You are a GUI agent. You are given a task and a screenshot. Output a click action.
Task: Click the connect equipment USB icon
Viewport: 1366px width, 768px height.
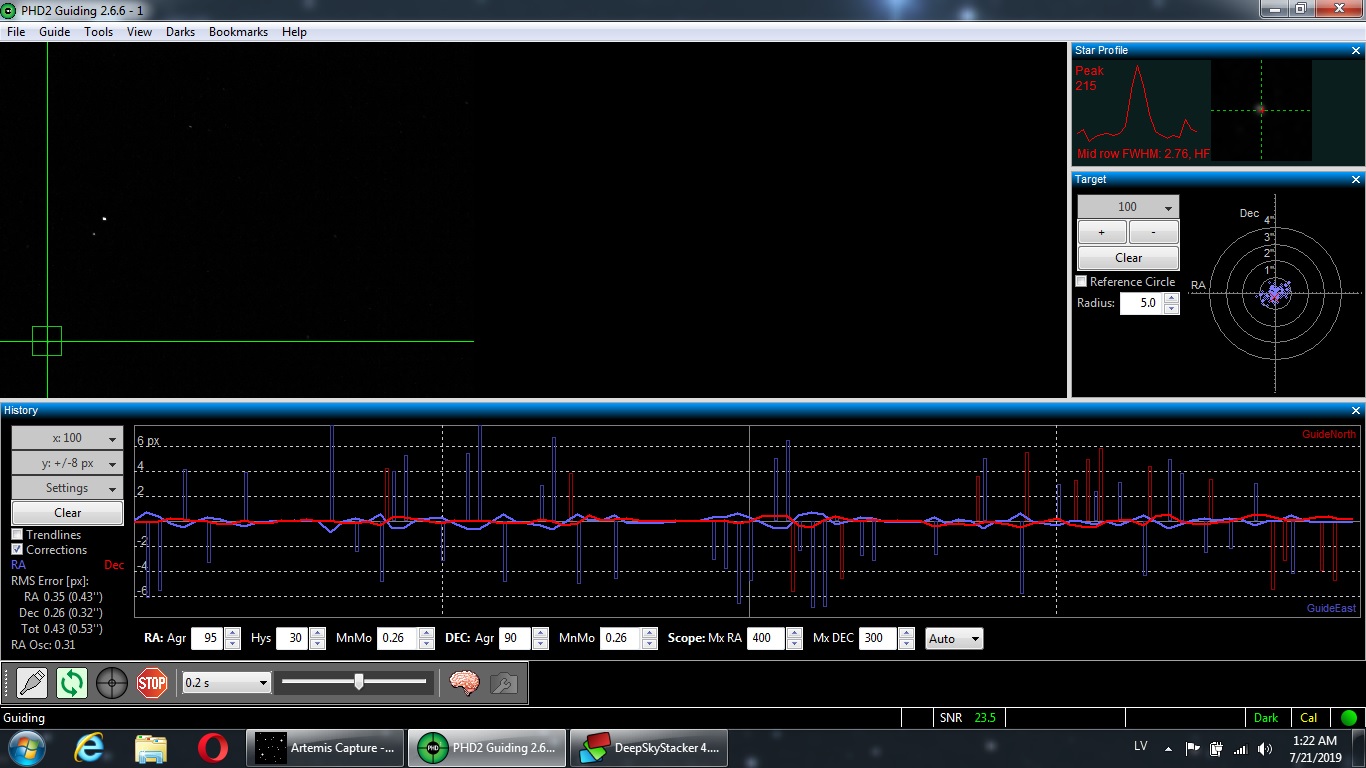coord(32,683)
